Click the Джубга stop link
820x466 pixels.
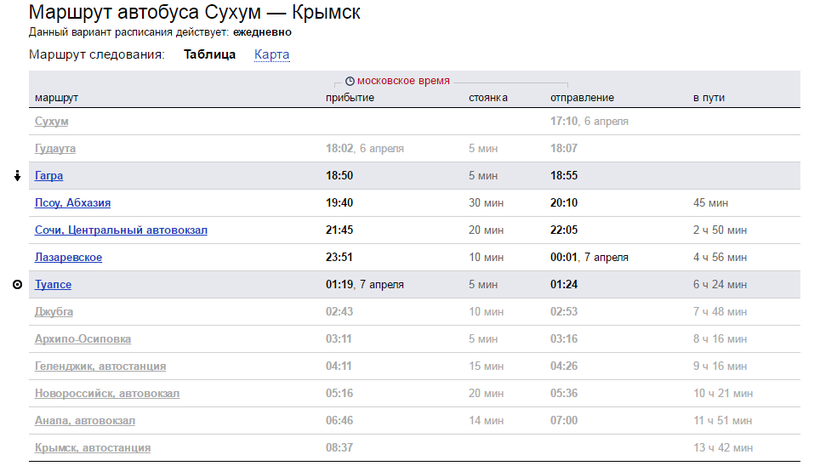[x=54, y=312]
